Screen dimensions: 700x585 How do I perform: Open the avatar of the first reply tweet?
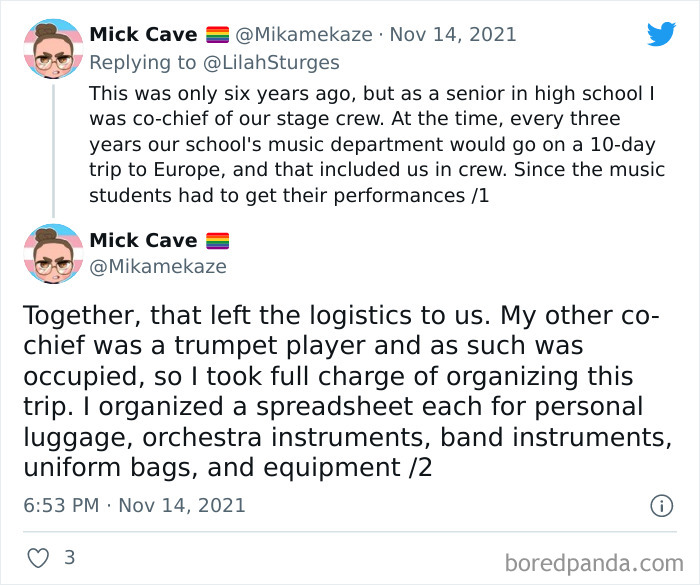[x=52, y=49]
